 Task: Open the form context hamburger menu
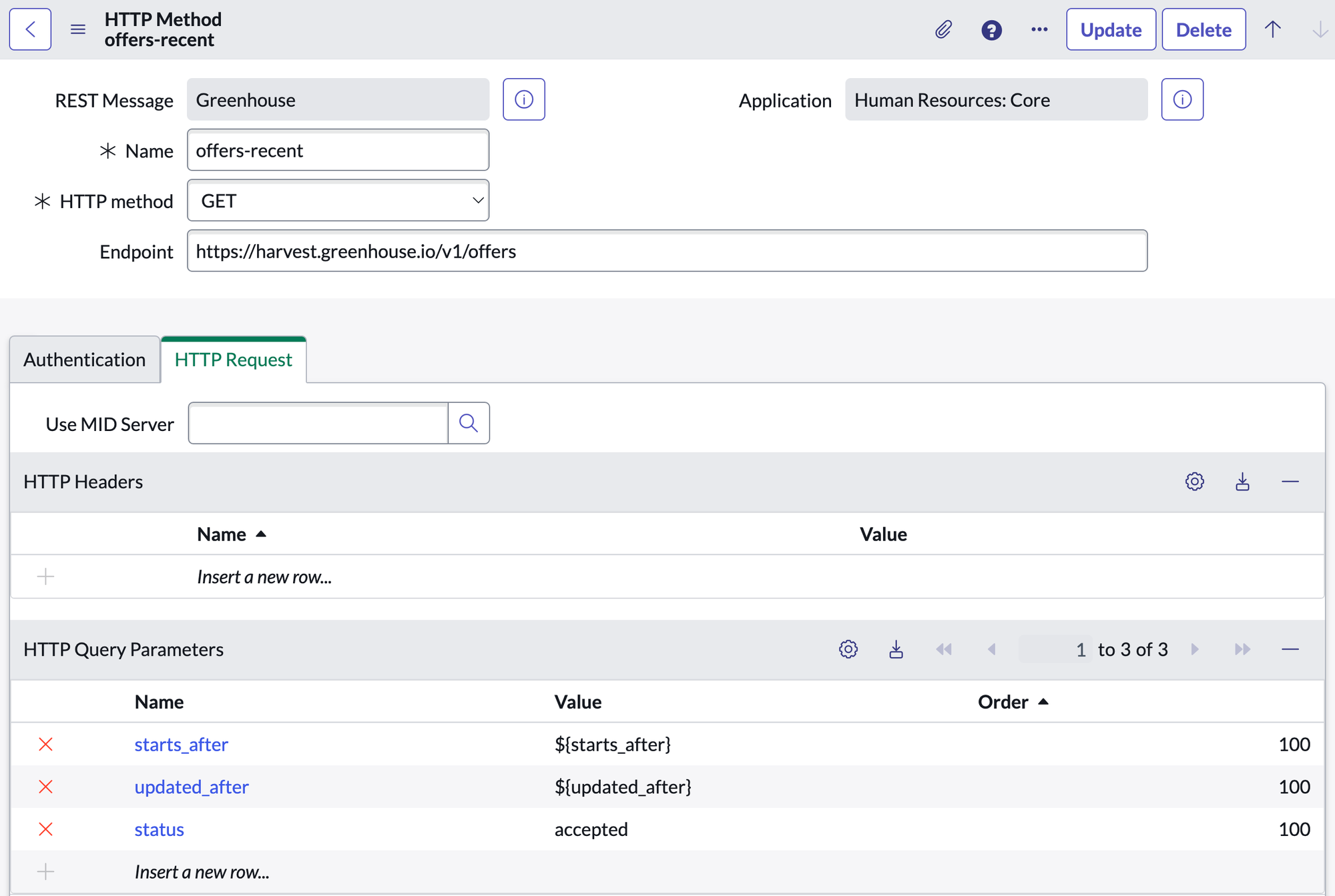[78, 29]
